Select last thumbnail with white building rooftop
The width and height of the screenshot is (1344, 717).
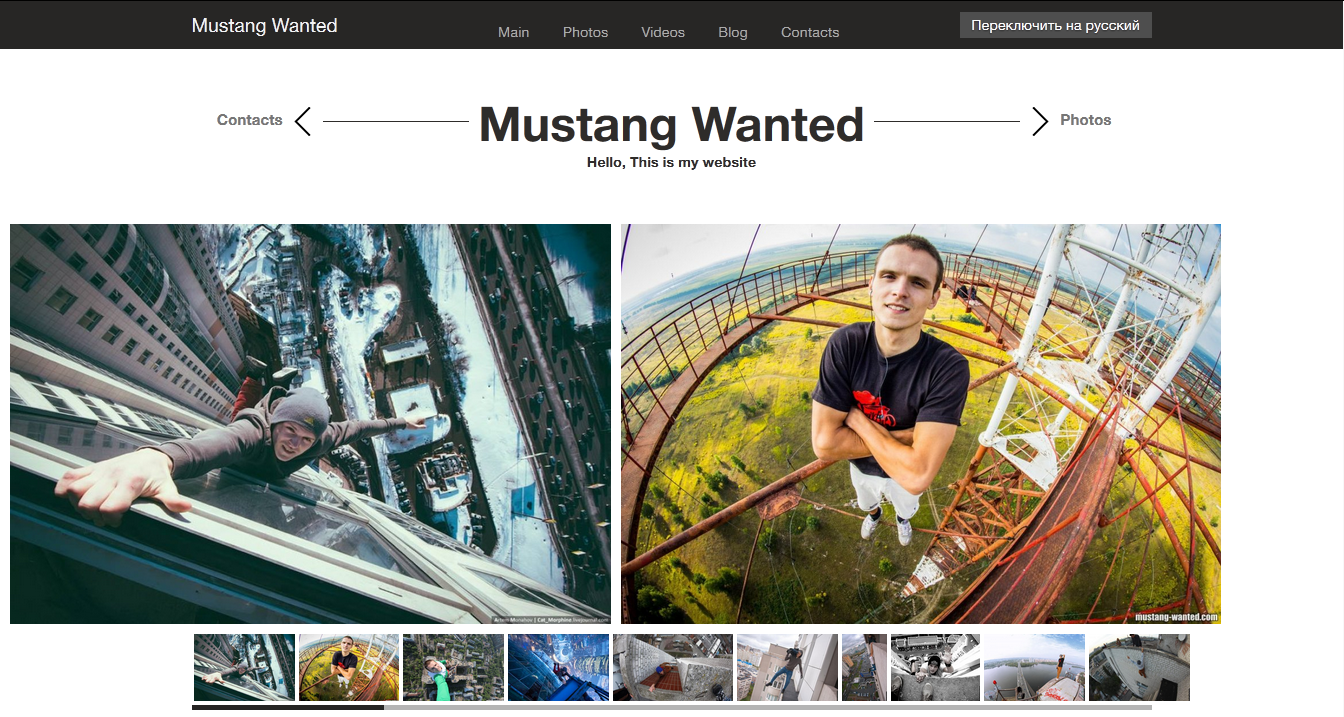tap(1139, 667)
